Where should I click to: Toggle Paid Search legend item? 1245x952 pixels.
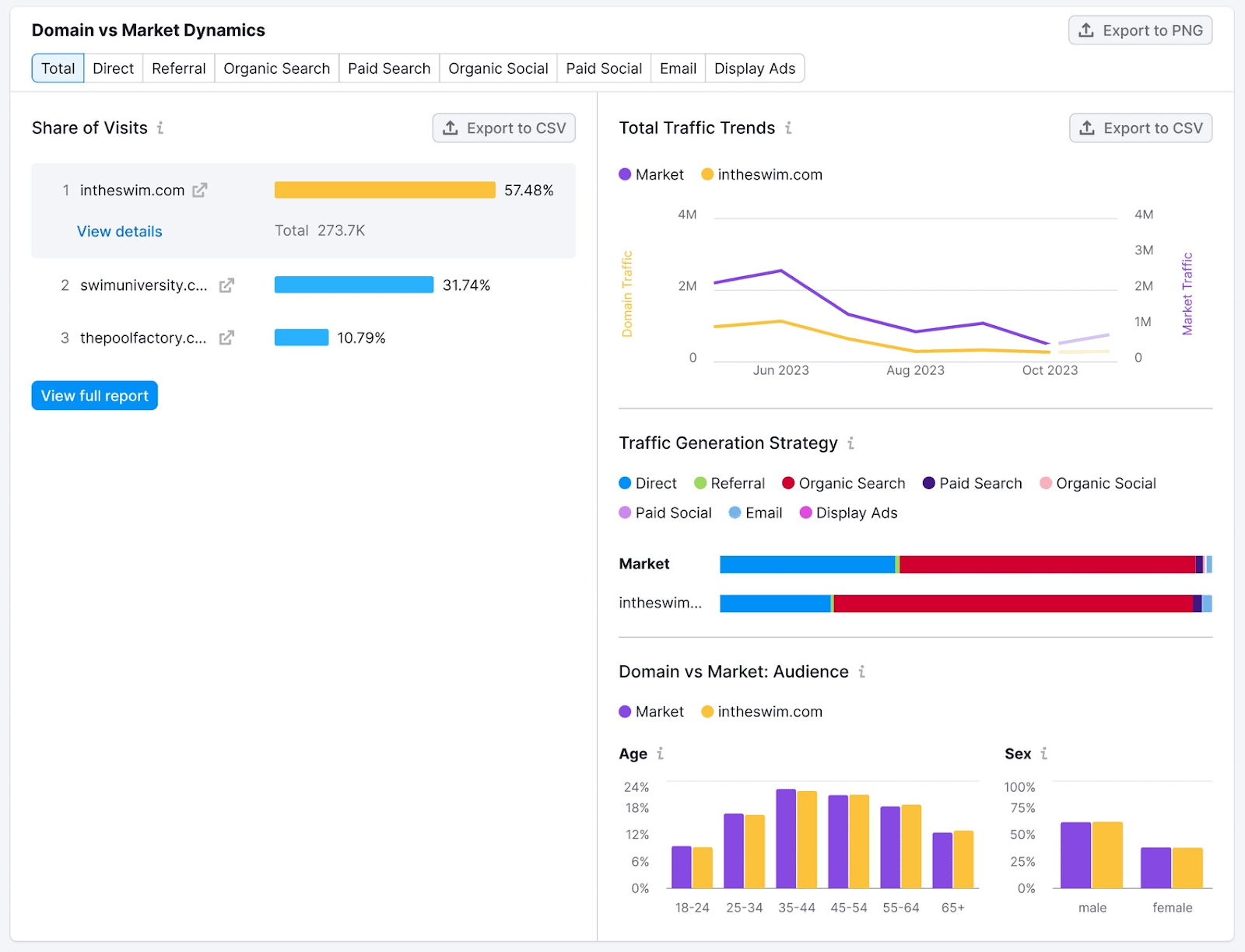973,483
